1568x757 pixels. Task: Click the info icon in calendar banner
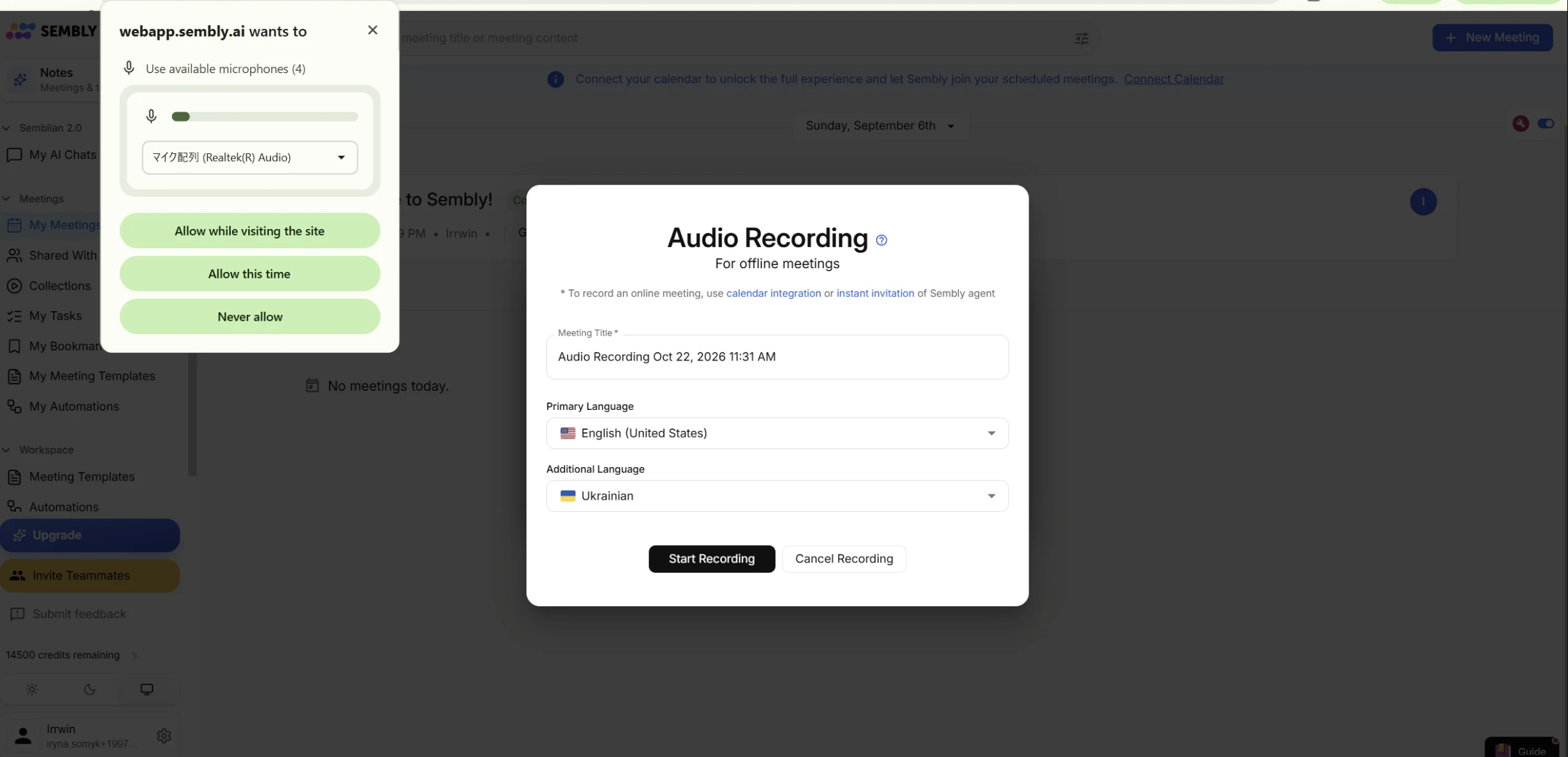point(555,80)
